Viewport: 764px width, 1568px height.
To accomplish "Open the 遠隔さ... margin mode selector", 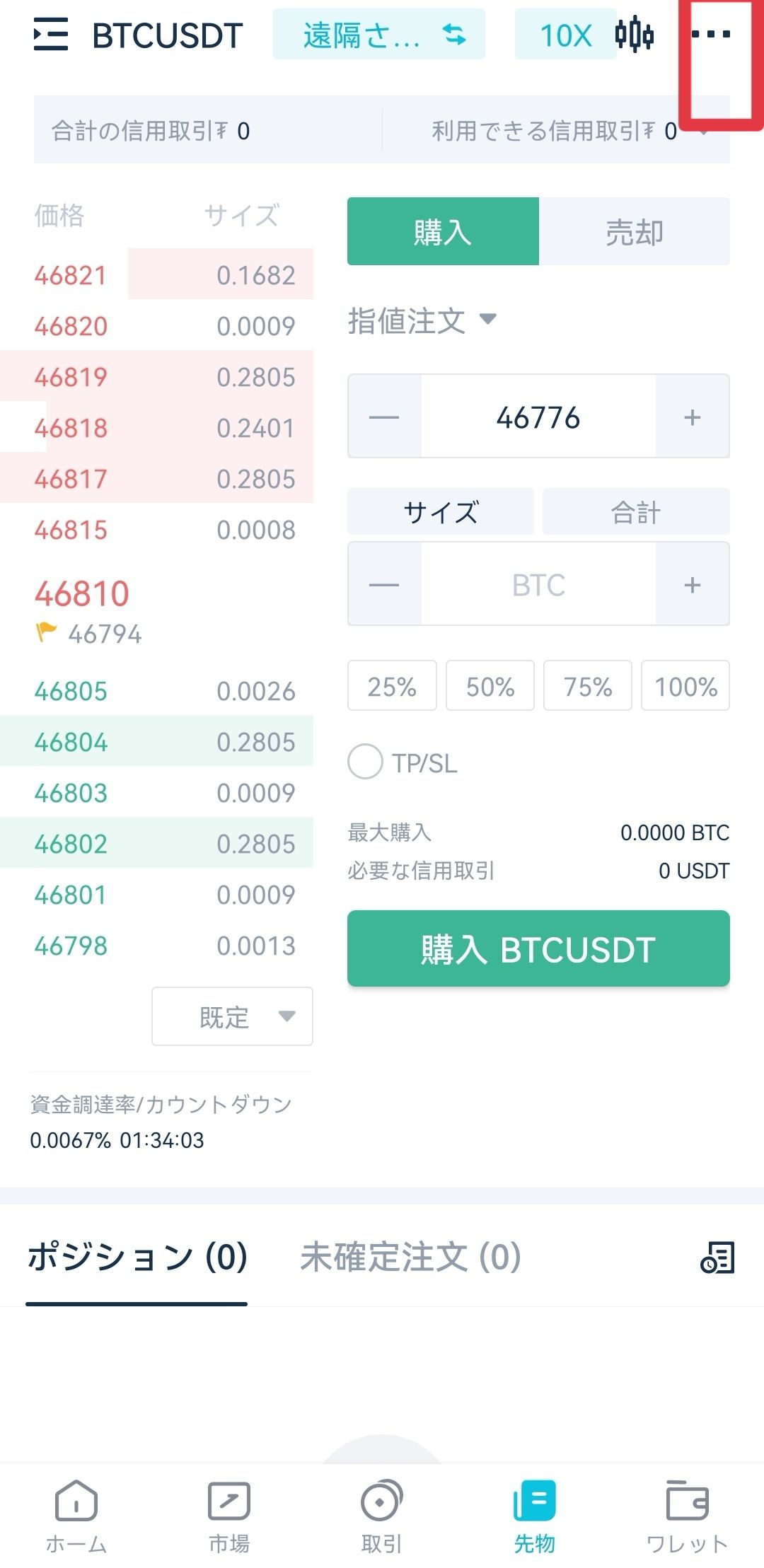I will [x=379, y=34].
